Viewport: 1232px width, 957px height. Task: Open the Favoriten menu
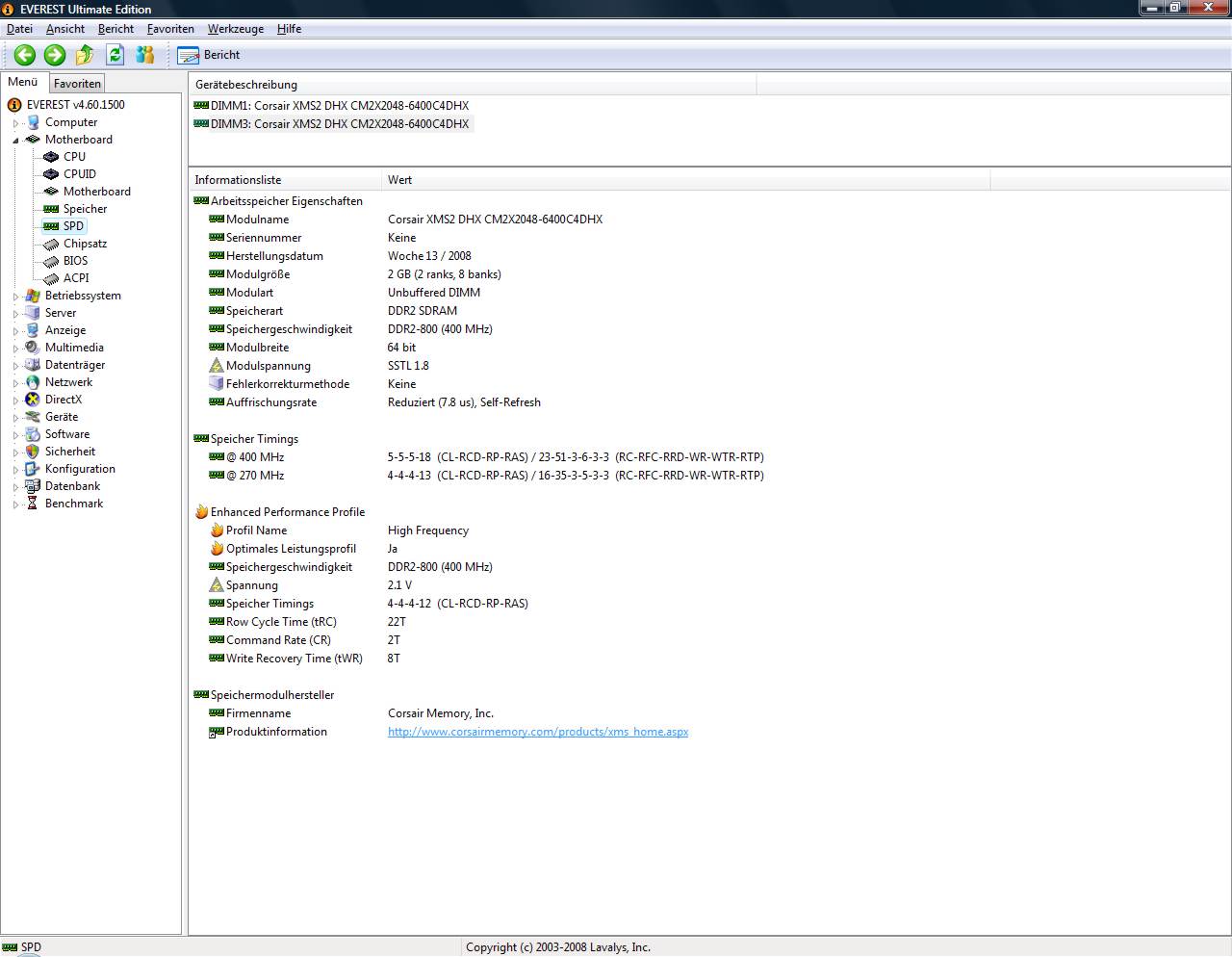(x=170, y=29)
